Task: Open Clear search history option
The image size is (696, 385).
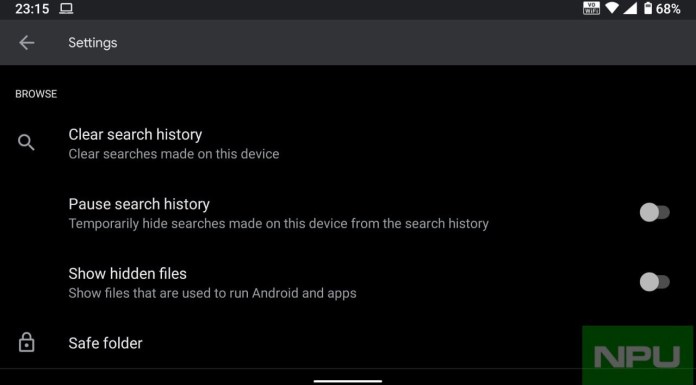Action: [x=348, y=144]
